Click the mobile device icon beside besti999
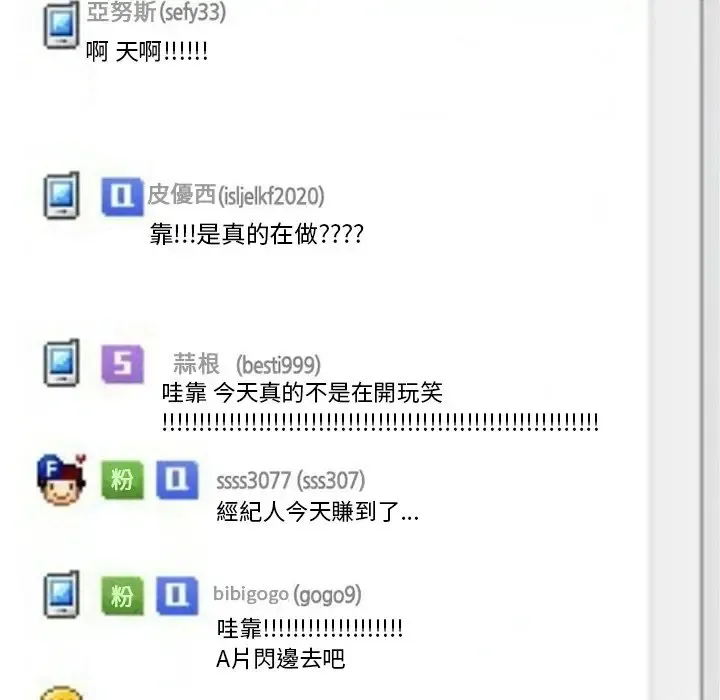The width and height of the screenshot is (720, 700). (x=62, y=362)
